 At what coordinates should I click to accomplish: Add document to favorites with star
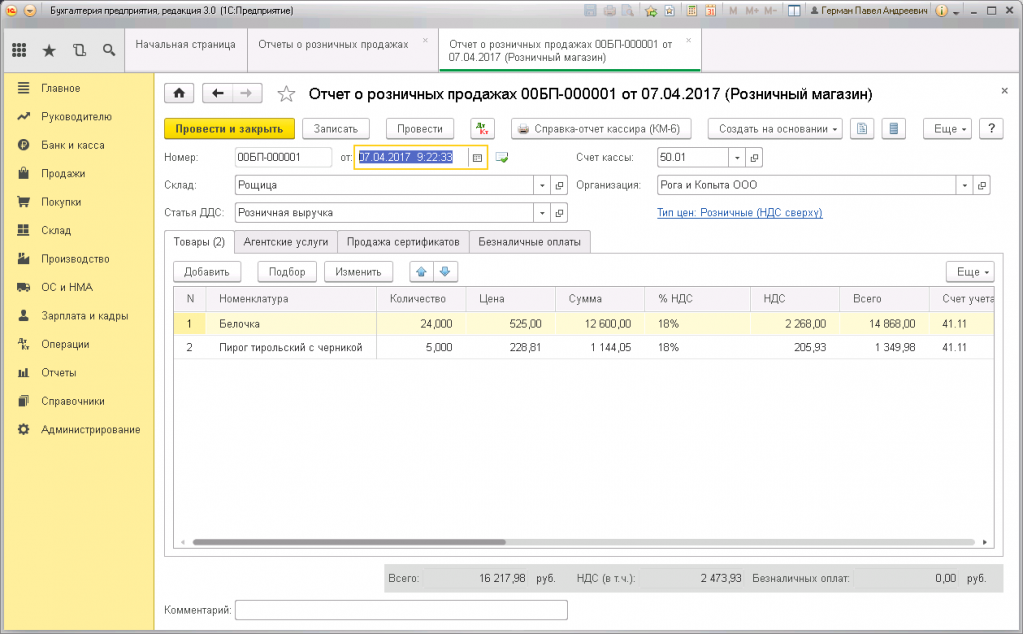[286, 94]
